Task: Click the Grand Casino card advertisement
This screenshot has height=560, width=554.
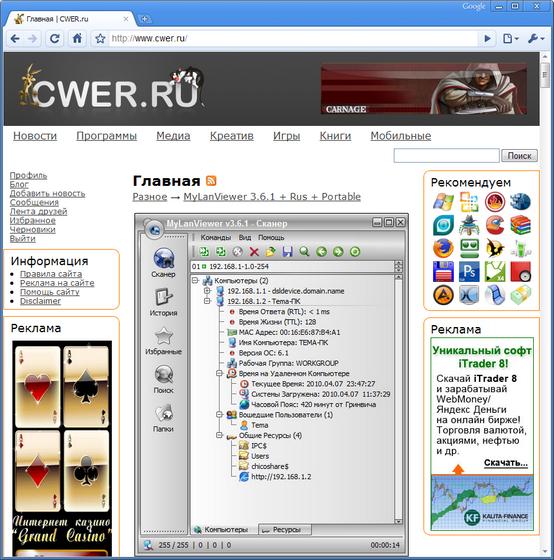Action: click(x=62, y=448)
